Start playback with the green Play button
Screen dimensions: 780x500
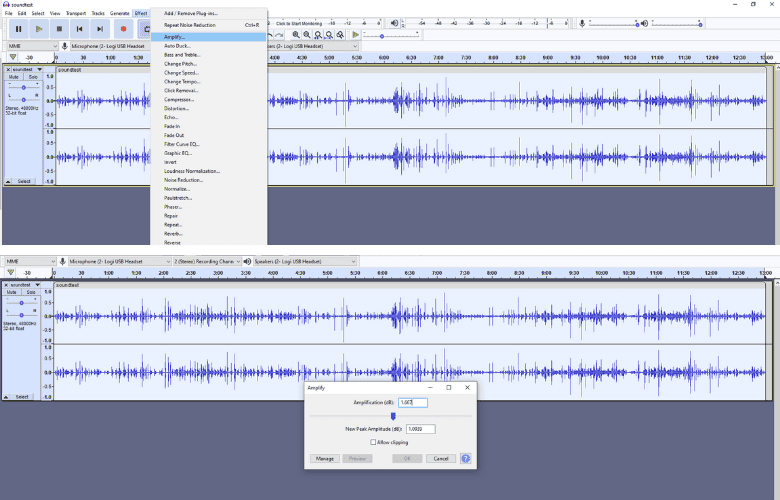(39, 29)
